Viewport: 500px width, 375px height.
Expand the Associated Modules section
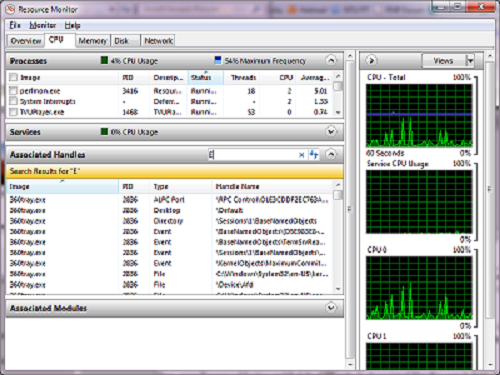pos(331,307)
